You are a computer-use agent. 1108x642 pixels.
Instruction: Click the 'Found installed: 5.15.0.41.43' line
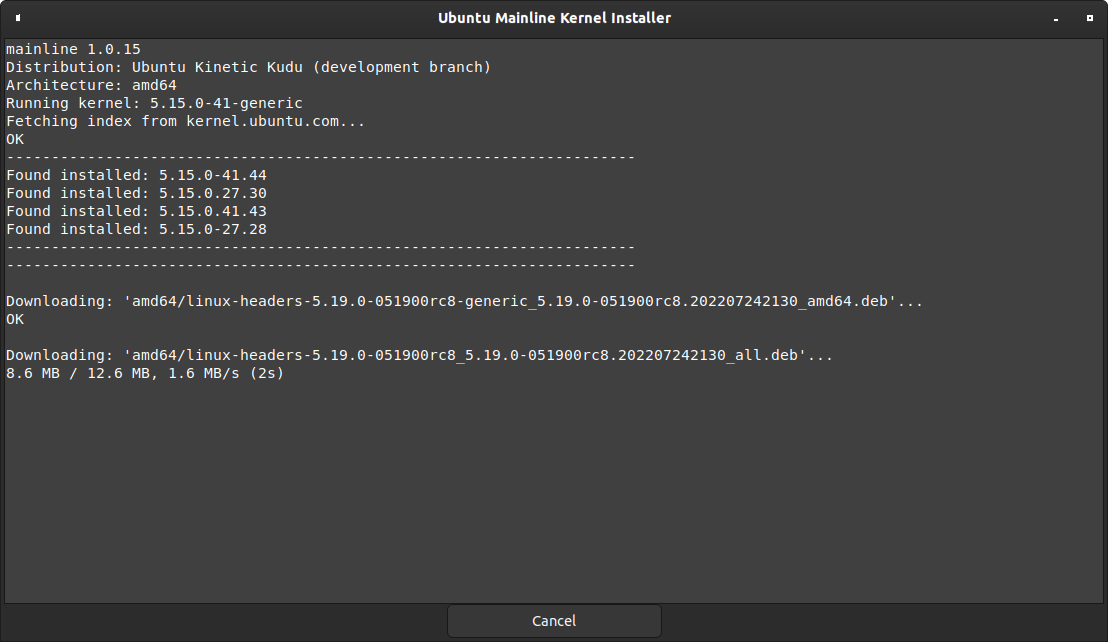(x=136, y=211)
